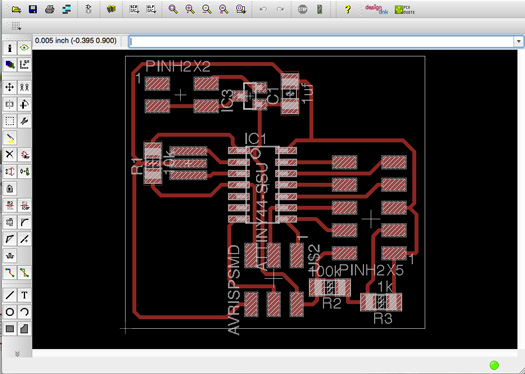Click the coordinate readout 0.005 inch
This screenshot has width=525, height=374.
76,41
